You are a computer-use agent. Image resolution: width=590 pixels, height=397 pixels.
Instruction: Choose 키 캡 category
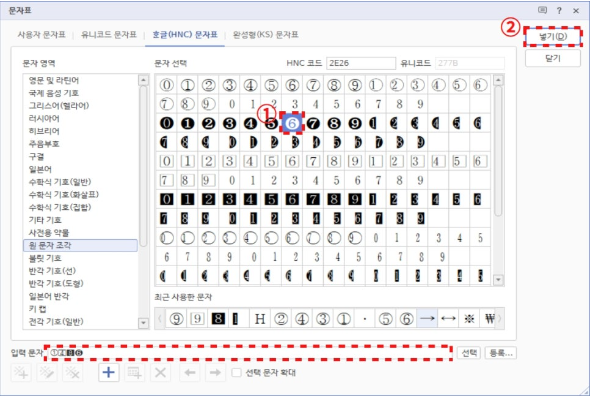pyautogui.click(x=37, y=309)
